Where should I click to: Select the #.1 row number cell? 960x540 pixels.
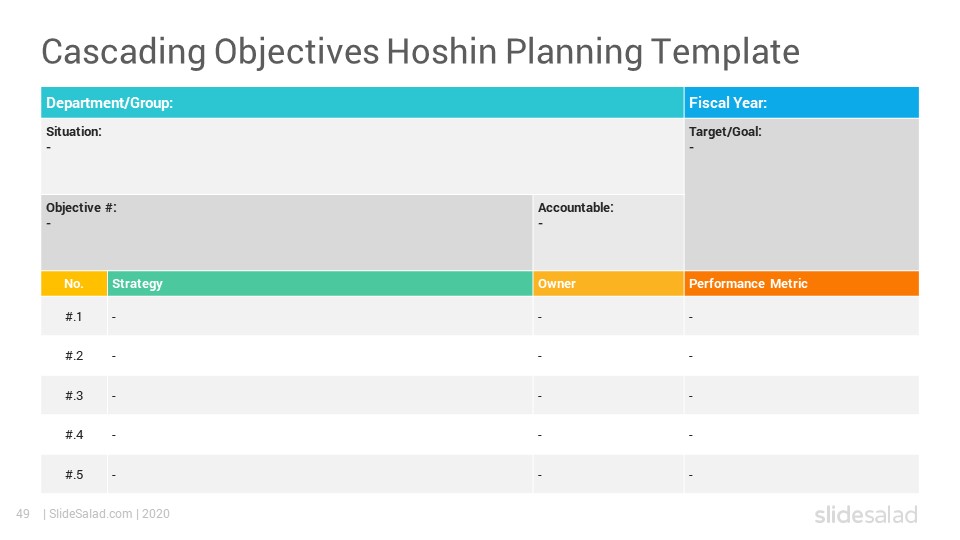pyautogui.click(x=74, y=317)
